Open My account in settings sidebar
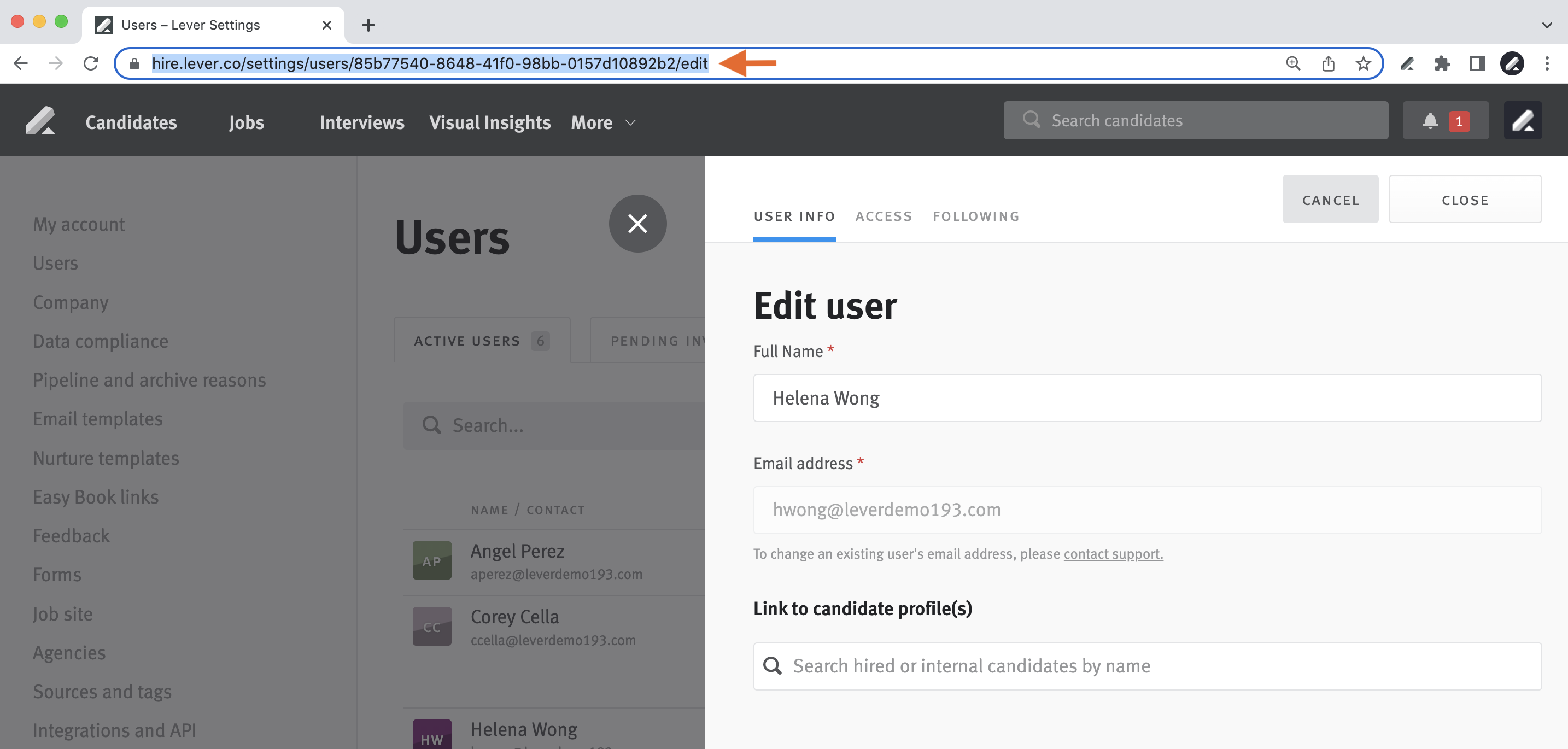Viewport: 1568px width, 749px height. point(79,225)
